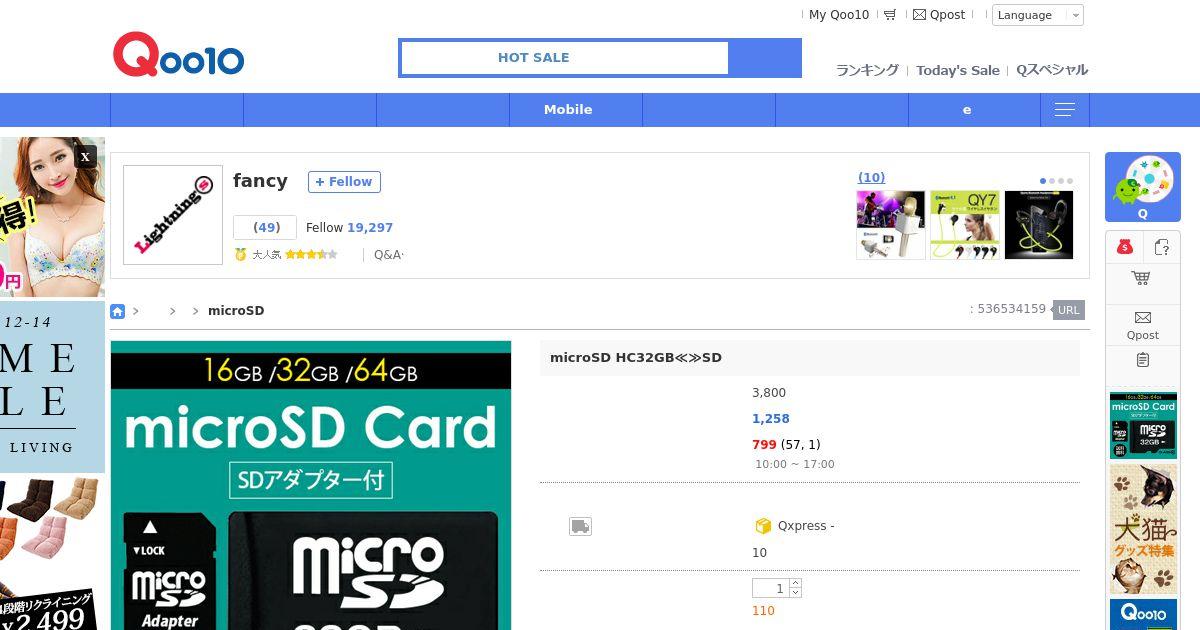Click the time sale price 799
This screenshot has width=1200, height=630.
click(764, 445)
